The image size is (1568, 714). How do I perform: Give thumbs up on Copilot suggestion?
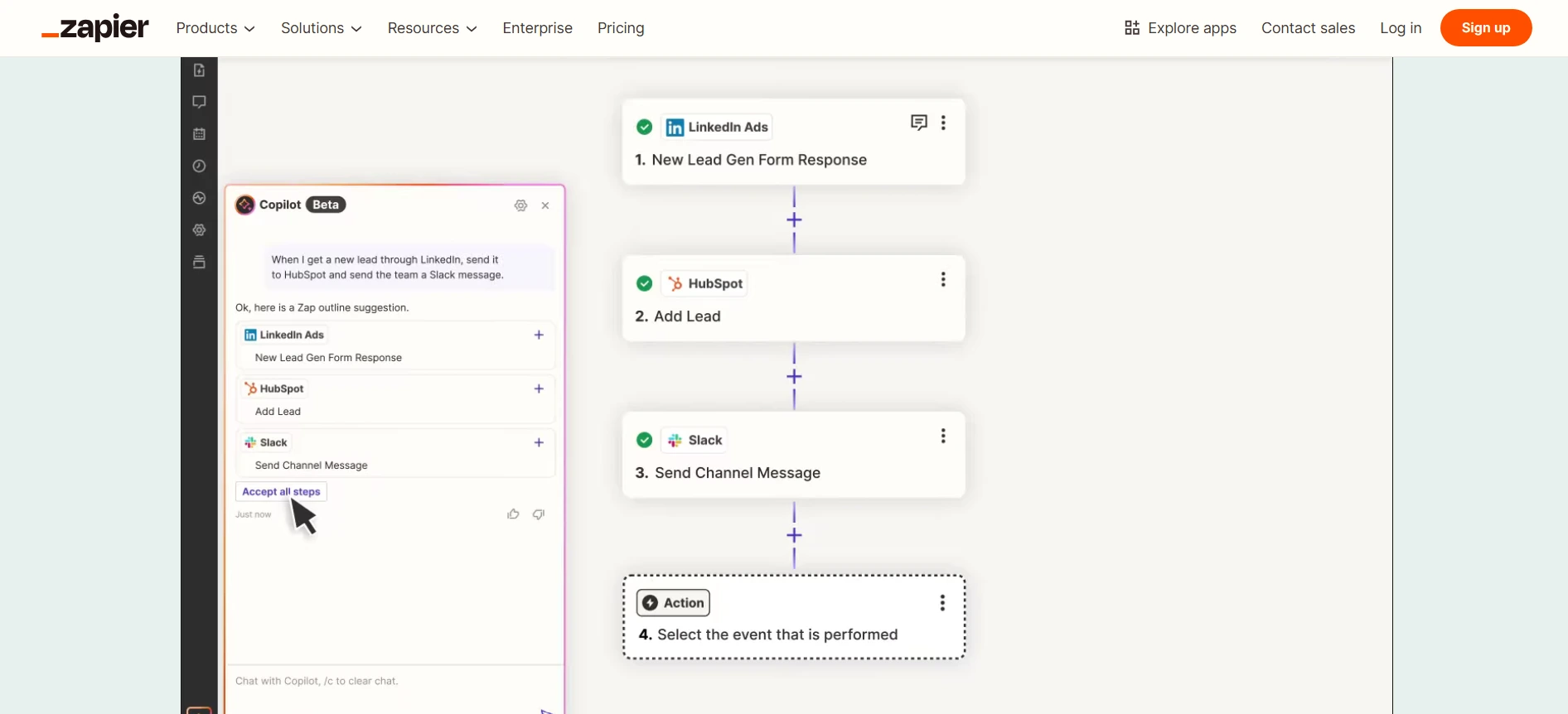(513, 514)
